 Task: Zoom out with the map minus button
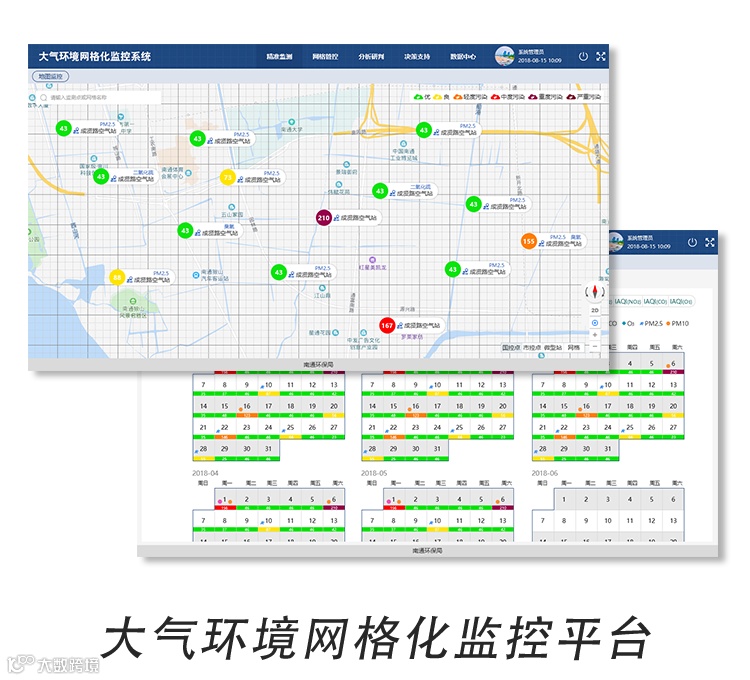tap(595, 346)
